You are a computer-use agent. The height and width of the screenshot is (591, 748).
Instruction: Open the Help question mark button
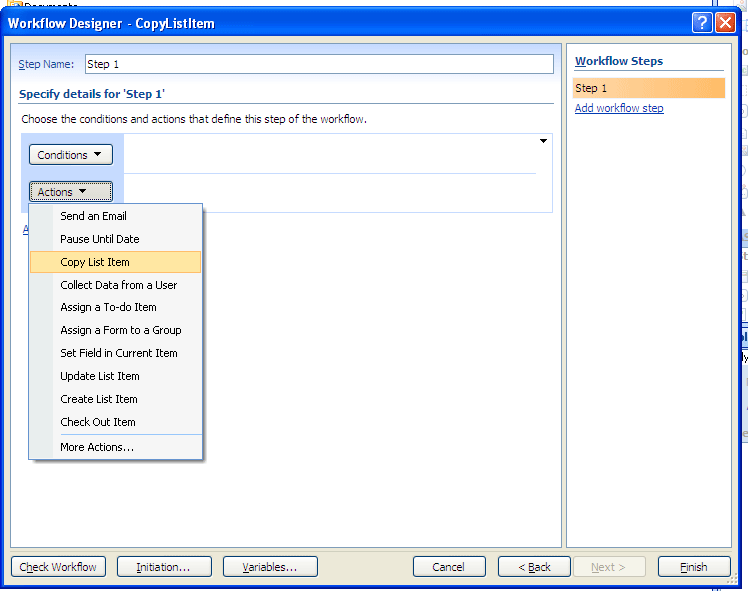[x=702, y=22]
